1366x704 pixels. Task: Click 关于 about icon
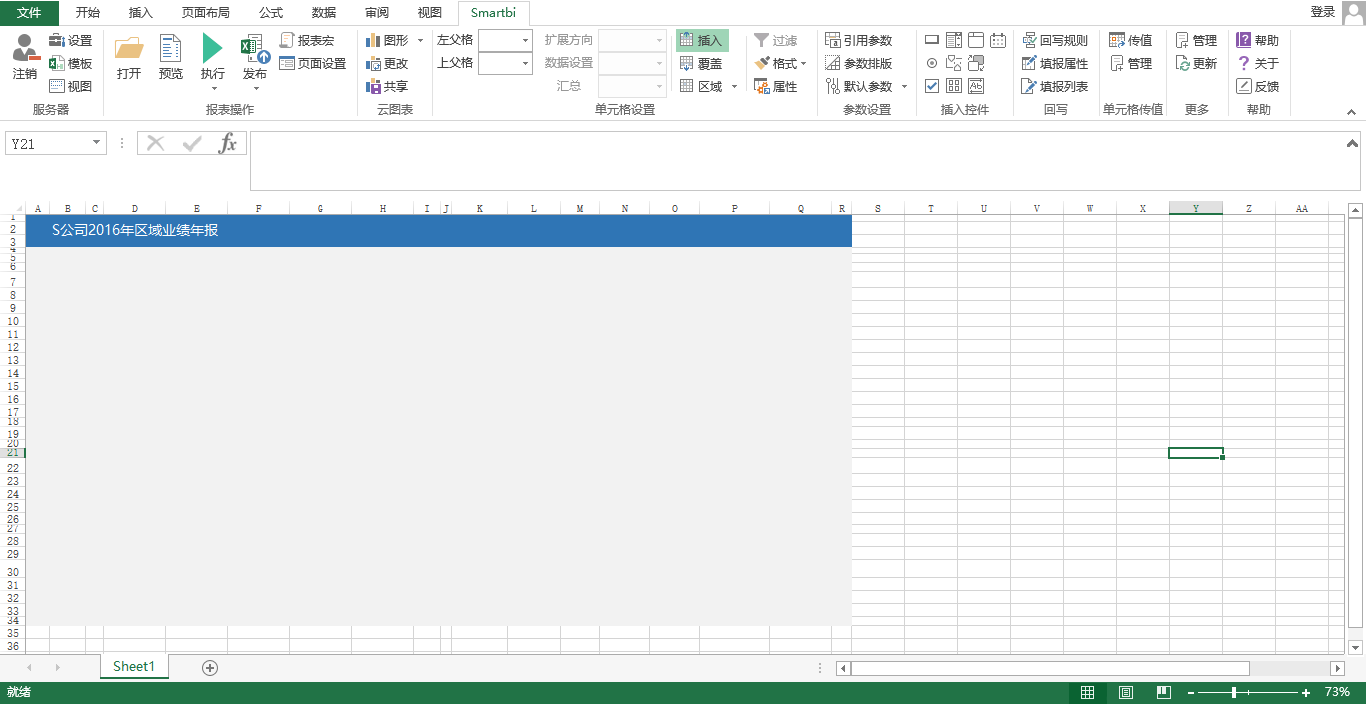tap(1244, 63)
